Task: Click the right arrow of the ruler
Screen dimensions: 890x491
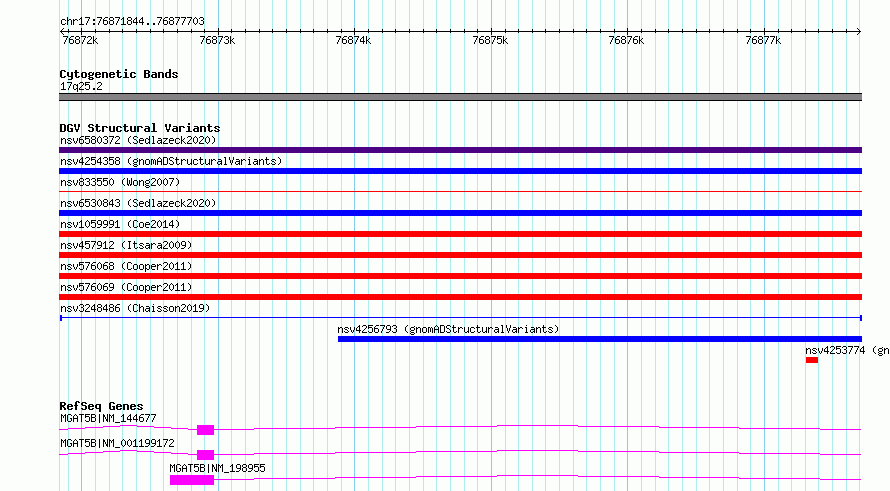Action: point(859,31)
